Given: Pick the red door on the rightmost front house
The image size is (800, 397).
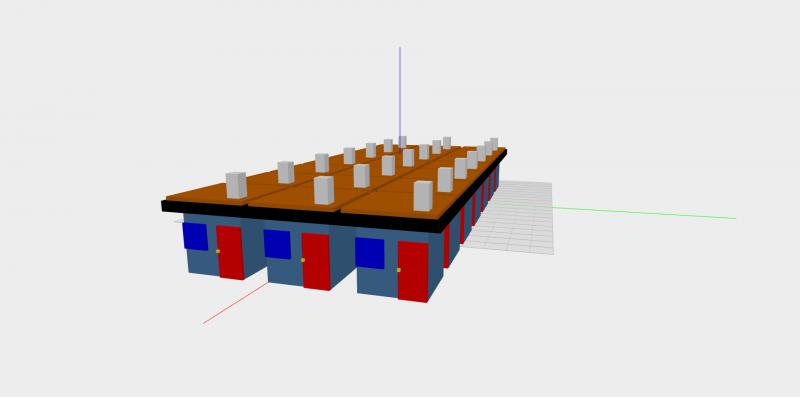Looking at the screenshot, I should [413, 271].
